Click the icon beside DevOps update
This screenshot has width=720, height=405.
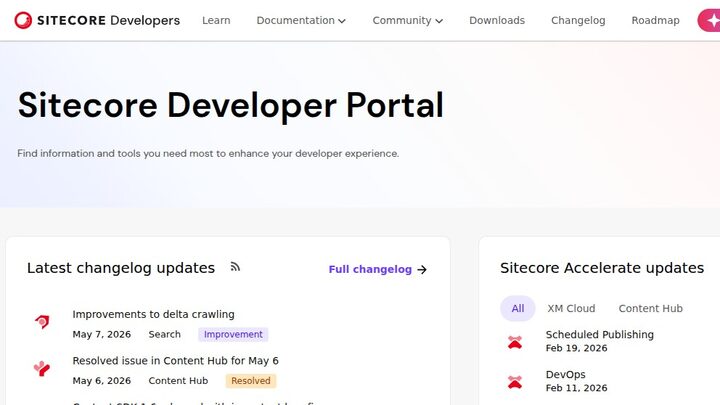coord(515,382)
